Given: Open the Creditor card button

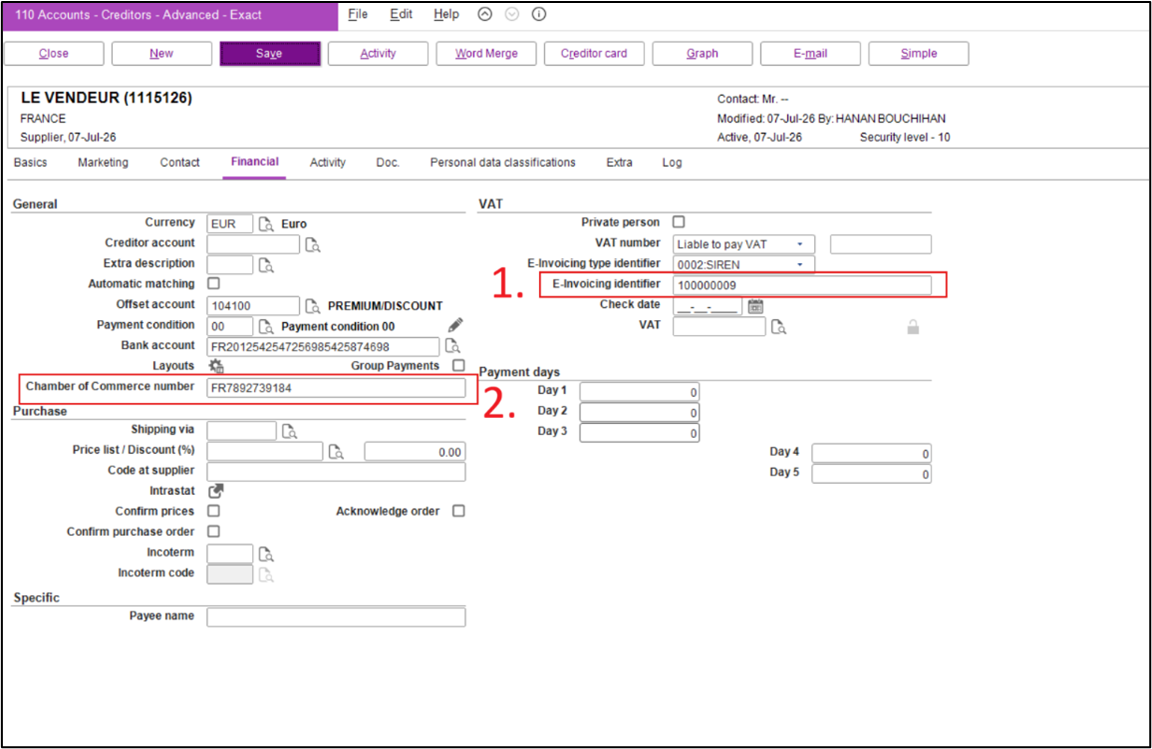Looking at the screenshot, I should click(x=594, y=54).
